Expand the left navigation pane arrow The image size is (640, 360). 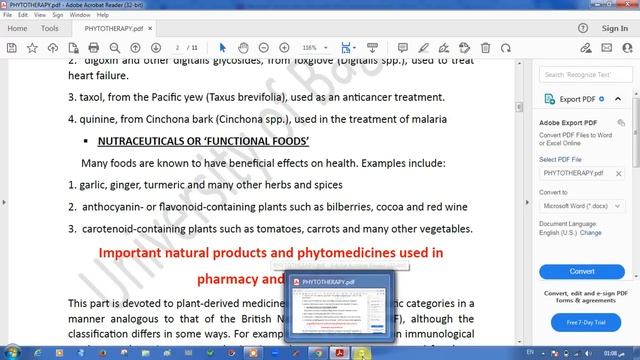click(x=4, y=202)
